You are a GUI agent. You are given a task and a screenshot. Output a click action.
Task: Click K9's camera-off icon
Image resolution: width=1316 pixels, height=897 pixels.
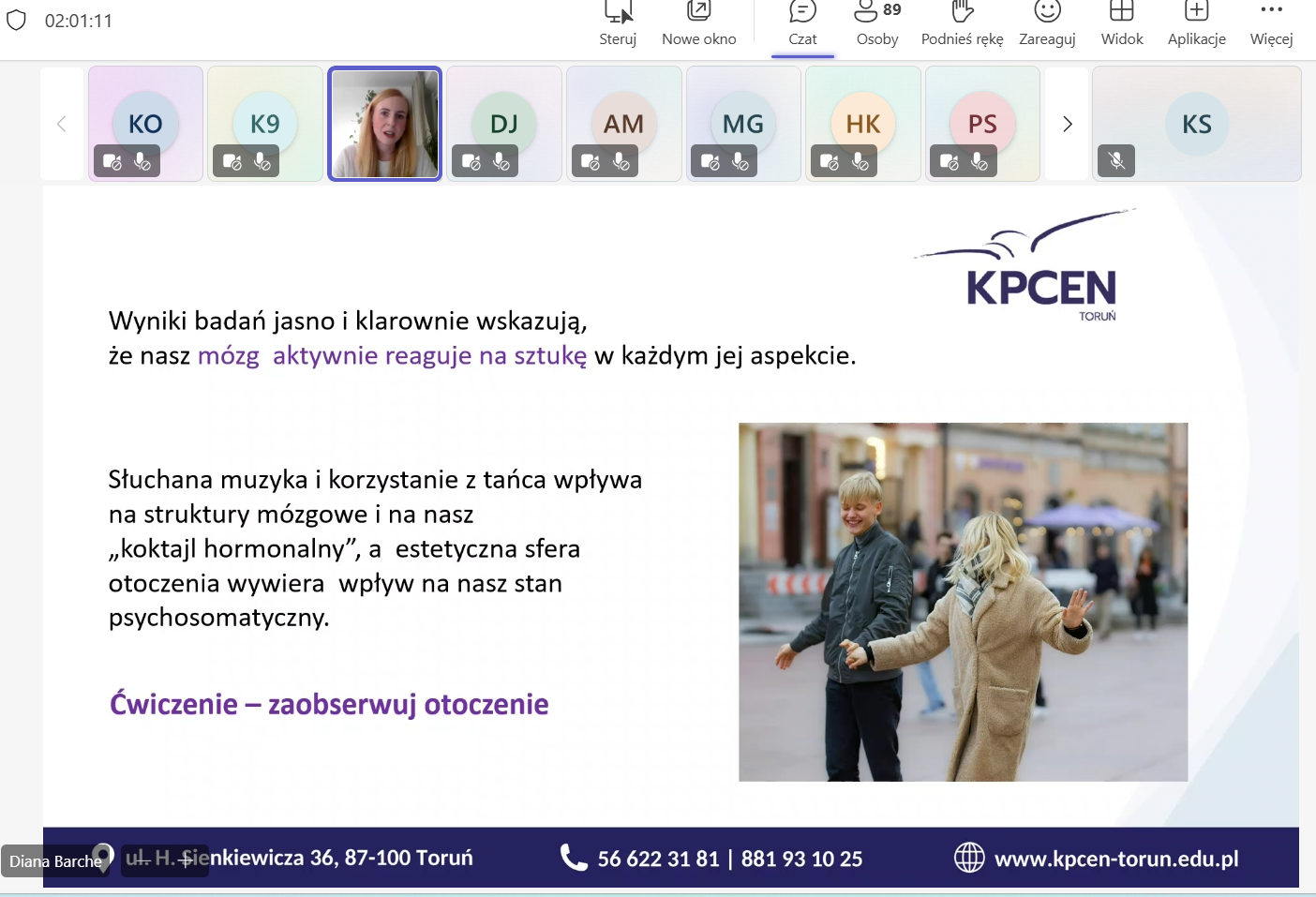(x=232, y=162)
